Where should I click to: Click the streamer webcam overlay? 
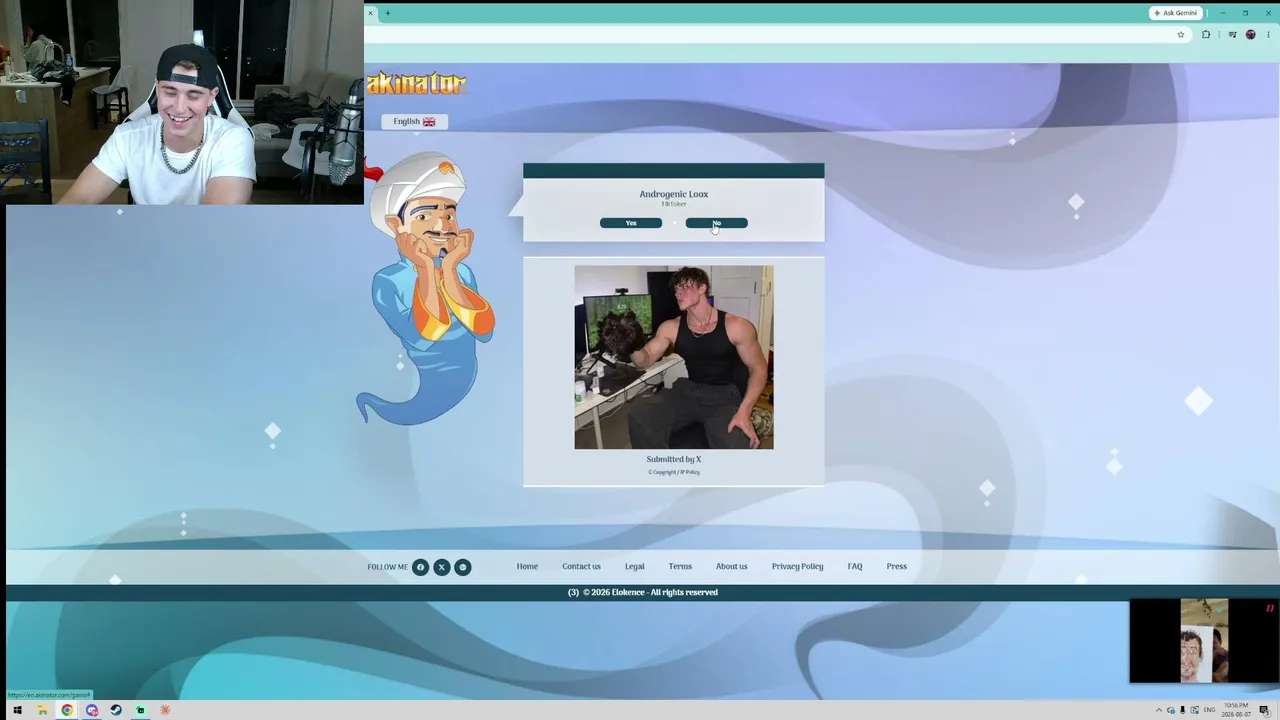click(182, 102)
